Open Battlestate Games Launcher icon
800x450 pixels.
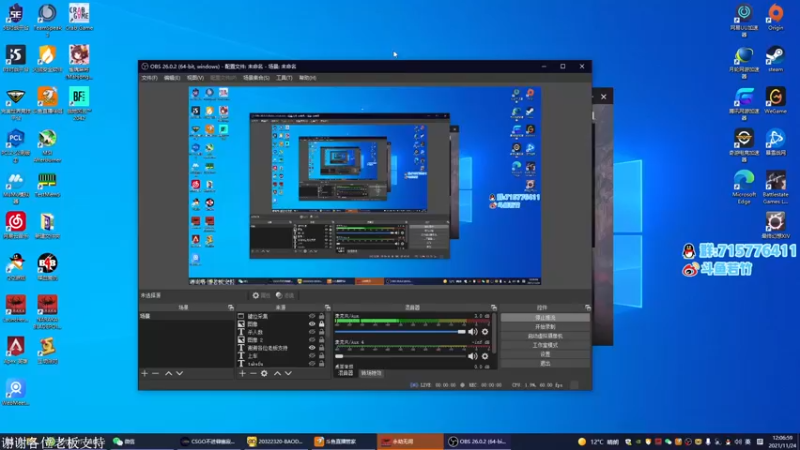click(775, 187)
